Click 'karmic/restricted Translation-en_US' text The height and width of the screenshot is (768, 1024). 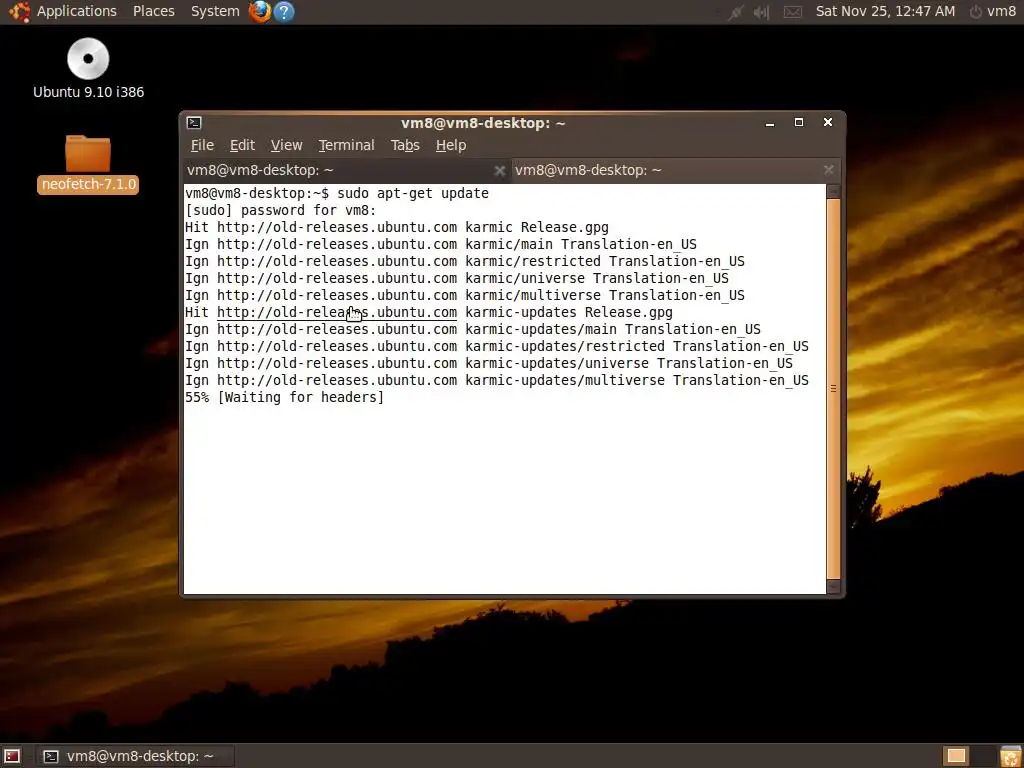605,261
